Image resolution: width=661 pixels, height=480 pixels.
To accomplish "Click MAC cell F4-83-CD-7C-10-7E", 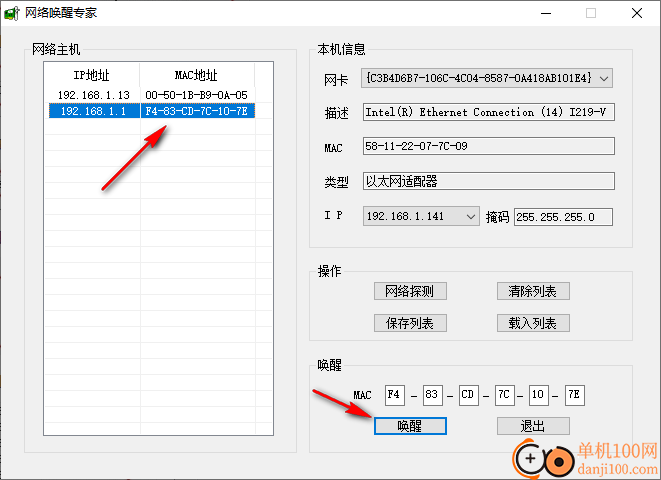I will (196, 111).
